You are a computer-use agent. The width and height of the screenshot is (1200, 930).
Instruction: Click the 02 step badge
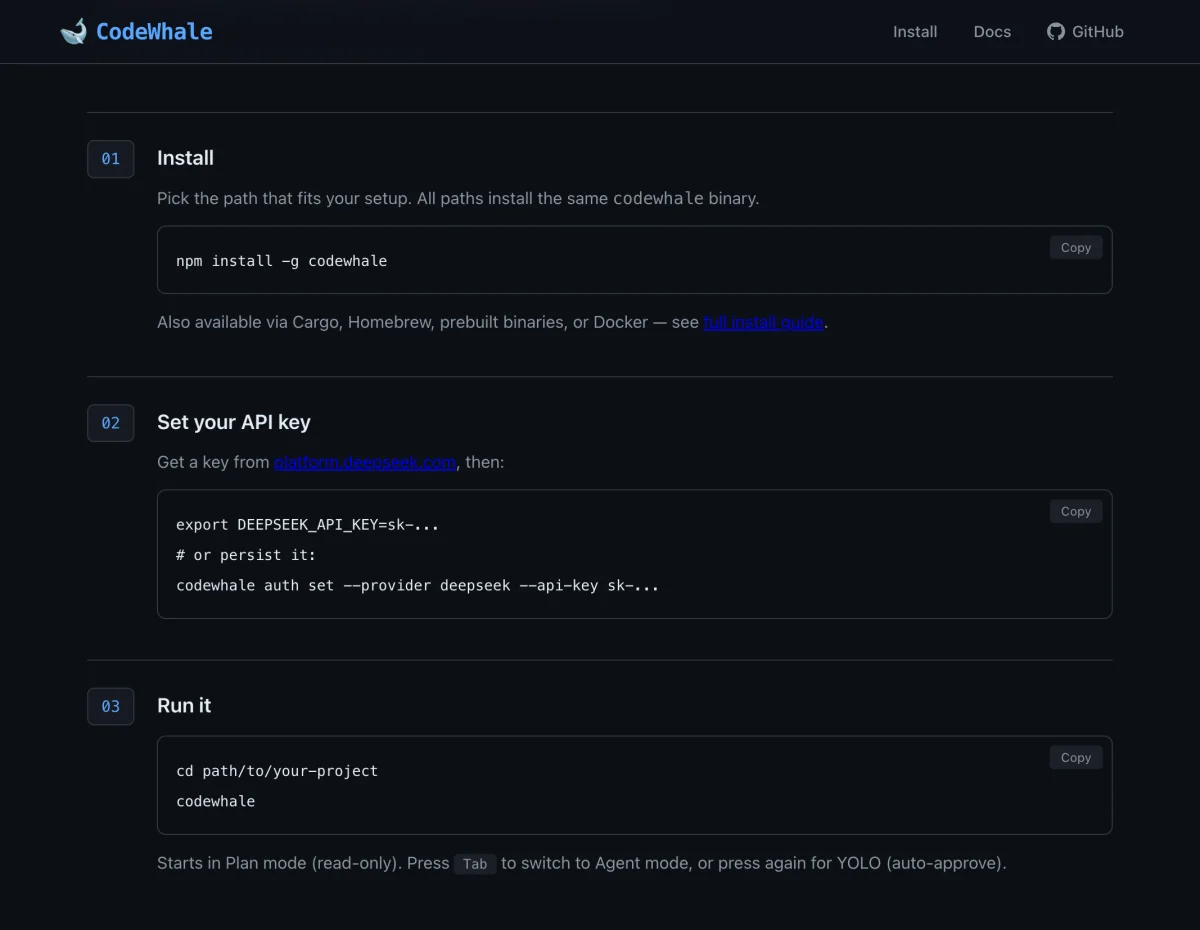click(x=111, y=423)
